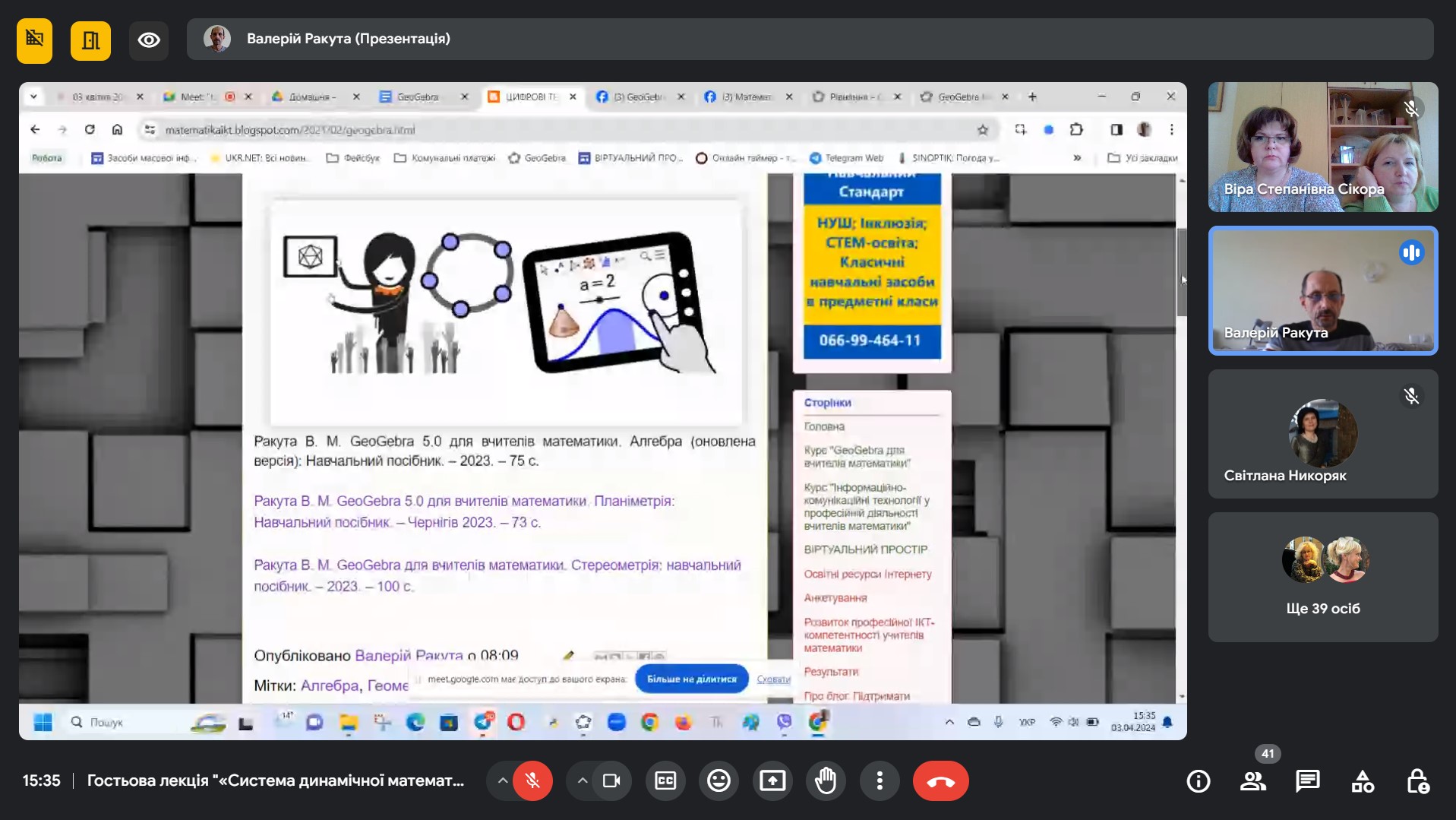The height and width of the screenshot is (820, 1456).
Task: Click the yellow companion mode icon
Action: (90, 40)
